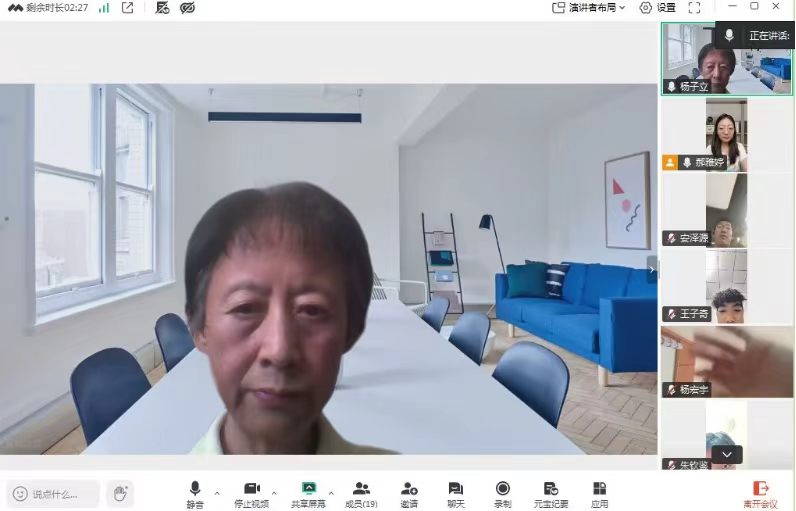Open the 聊天 chat panel

pos(455,495)
